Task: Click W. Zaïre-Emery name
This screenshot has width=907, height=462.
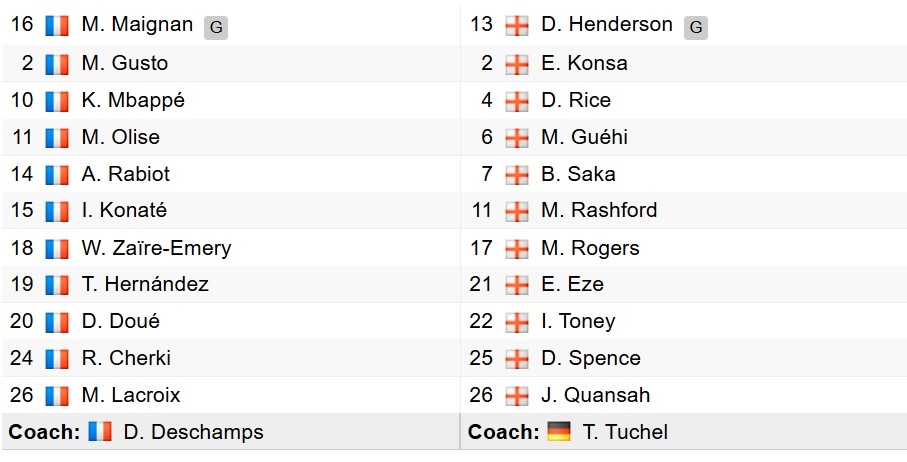Action: click(x=156, y=248)
